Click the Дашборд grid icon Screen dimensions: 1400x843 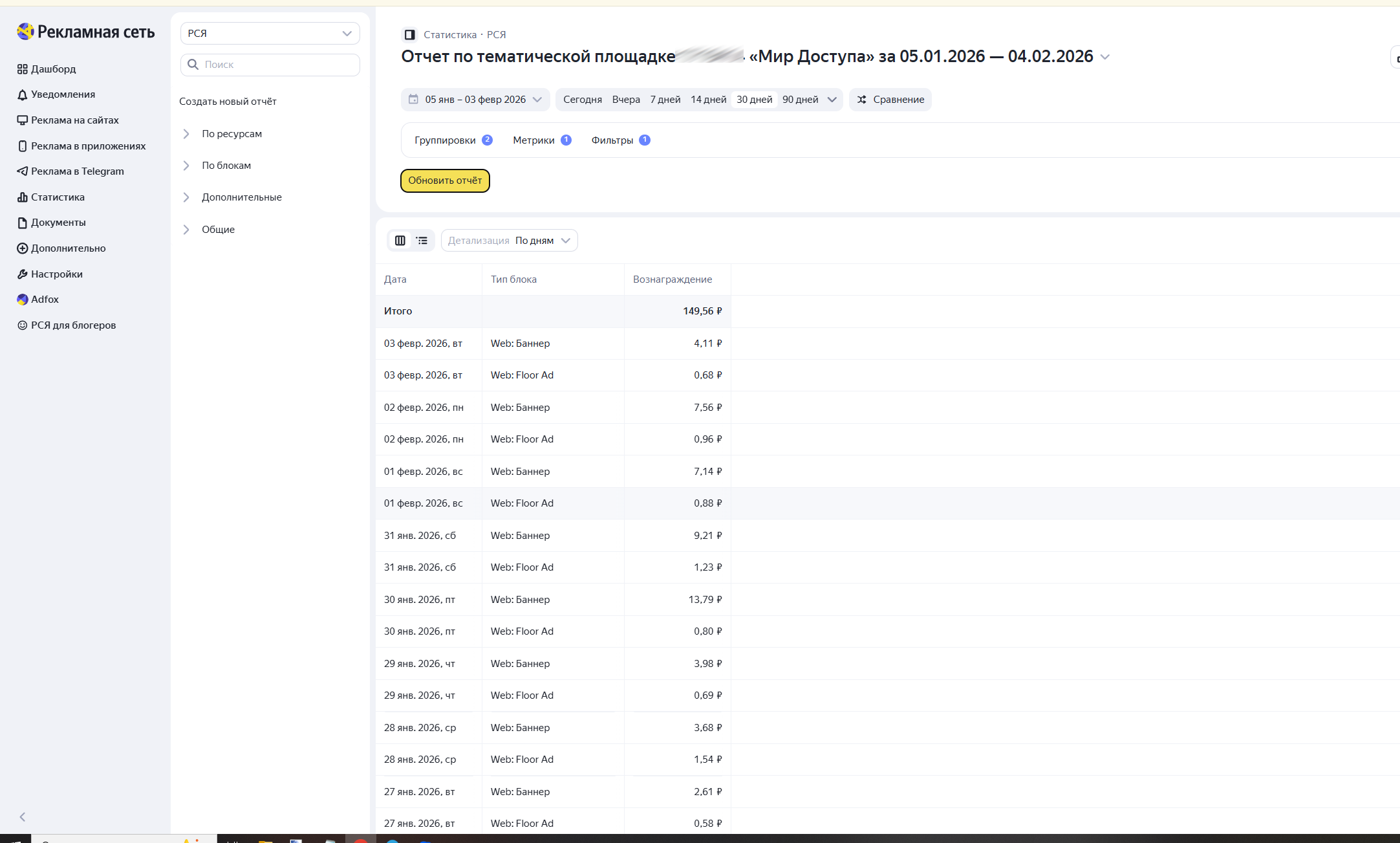point(23,69)
